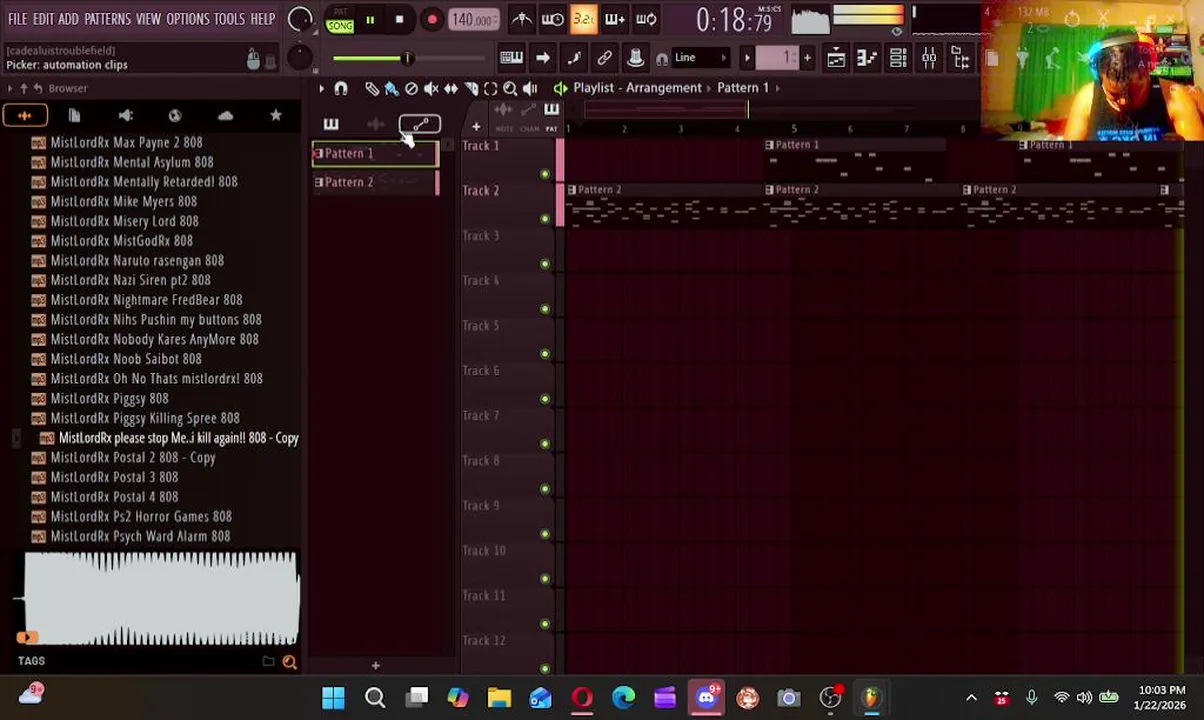This screenshot has height=720, width=1204.
Task: Select the Paint brush tool in Playlist
Action: [391, 88]
